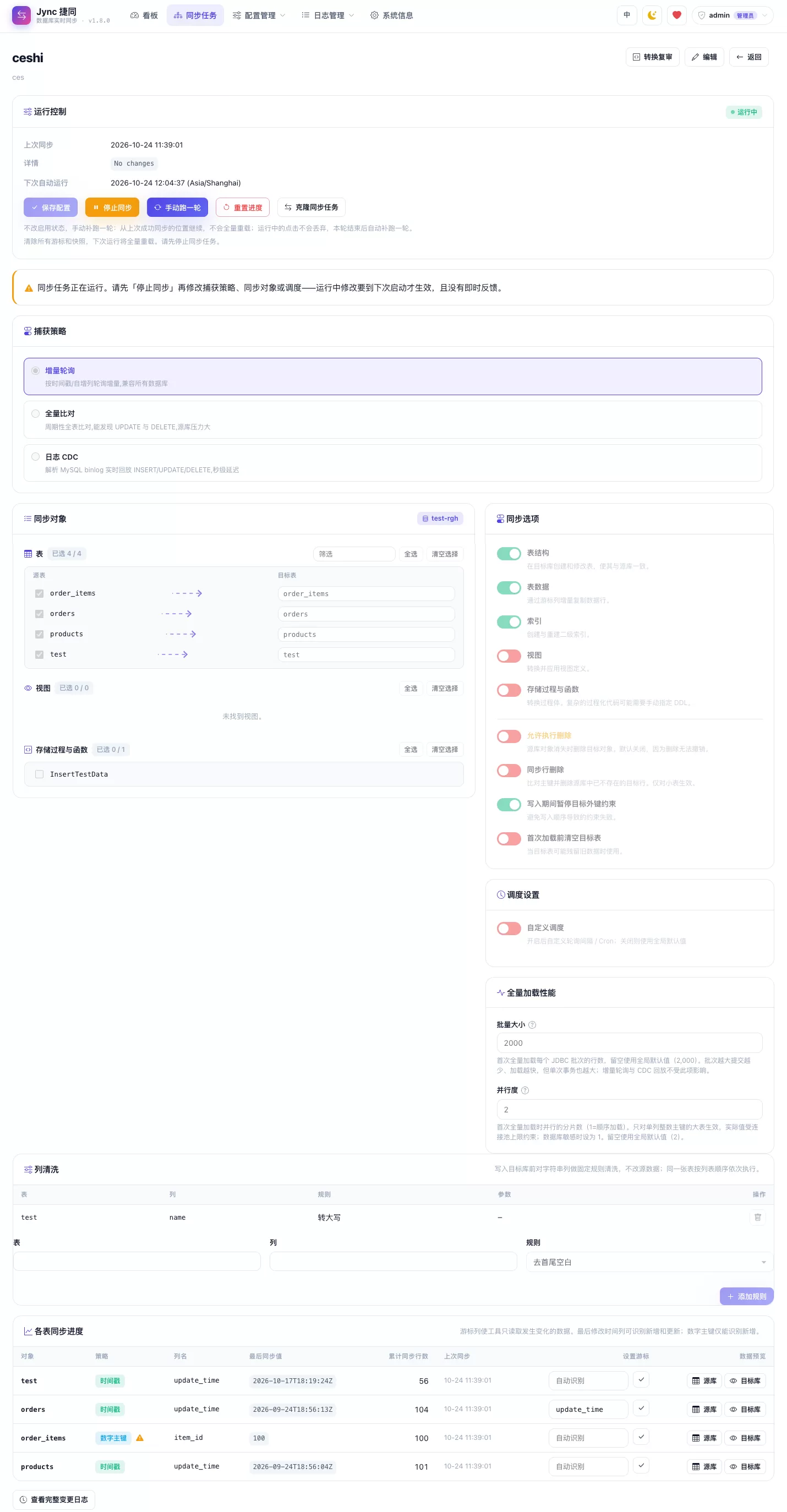The image size is (787, 1512).
Task: Click the red heart icon
Action: tap(677, 15)
